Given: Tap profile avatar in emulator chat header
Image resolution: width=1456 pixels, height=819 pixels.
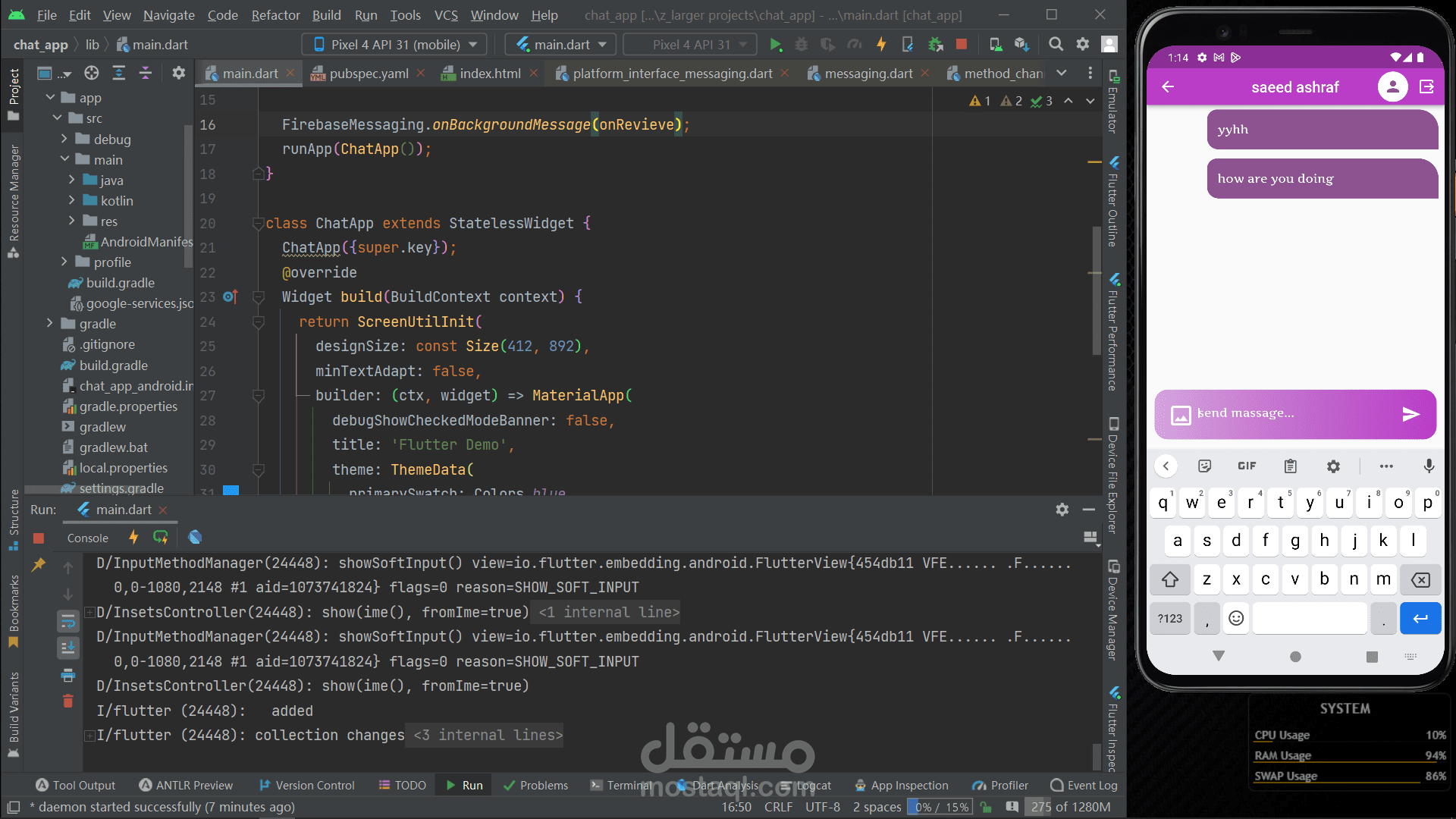Looking at the screenshot, I should [1392, 87].
